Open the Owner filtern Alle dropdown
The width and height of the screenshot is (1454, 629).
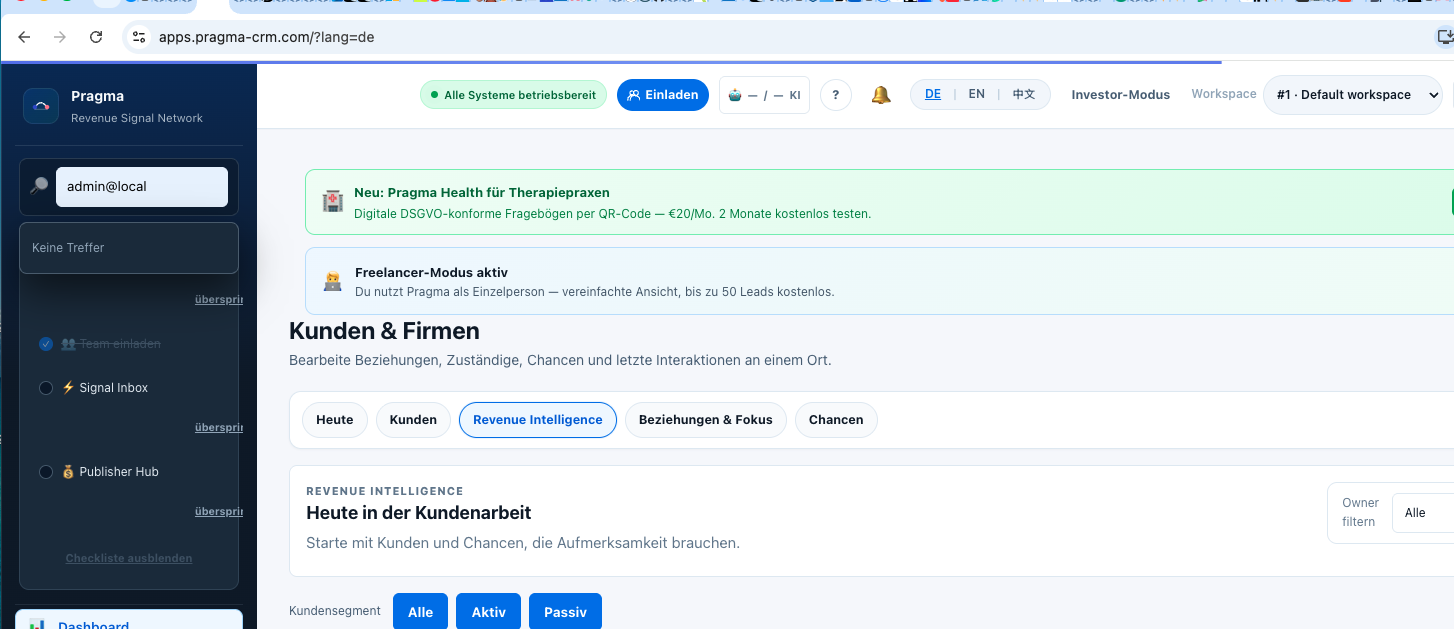click(1423, 513)
